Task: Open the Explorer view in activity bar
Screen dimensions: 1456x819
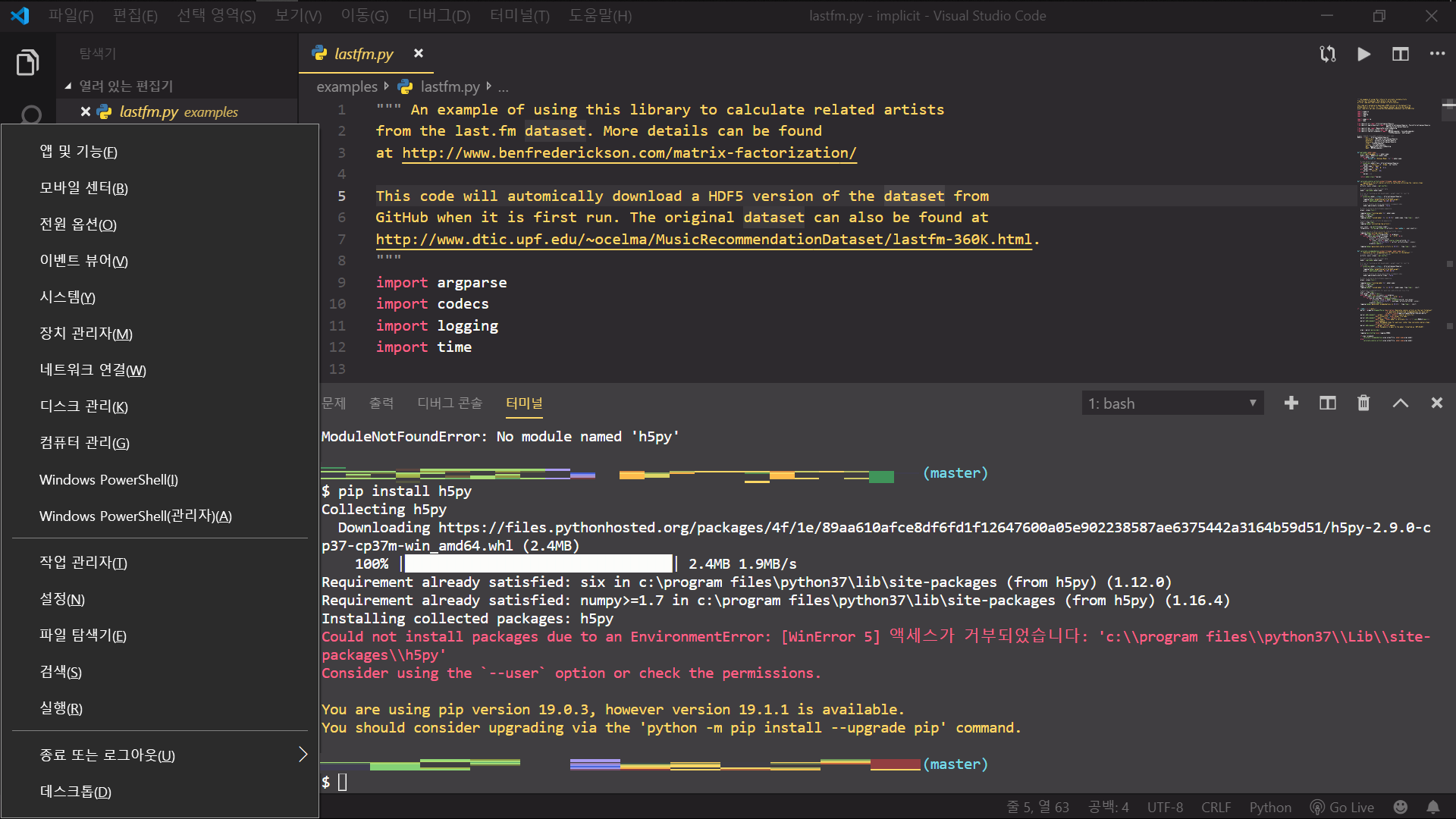Action: coord(28,62)
